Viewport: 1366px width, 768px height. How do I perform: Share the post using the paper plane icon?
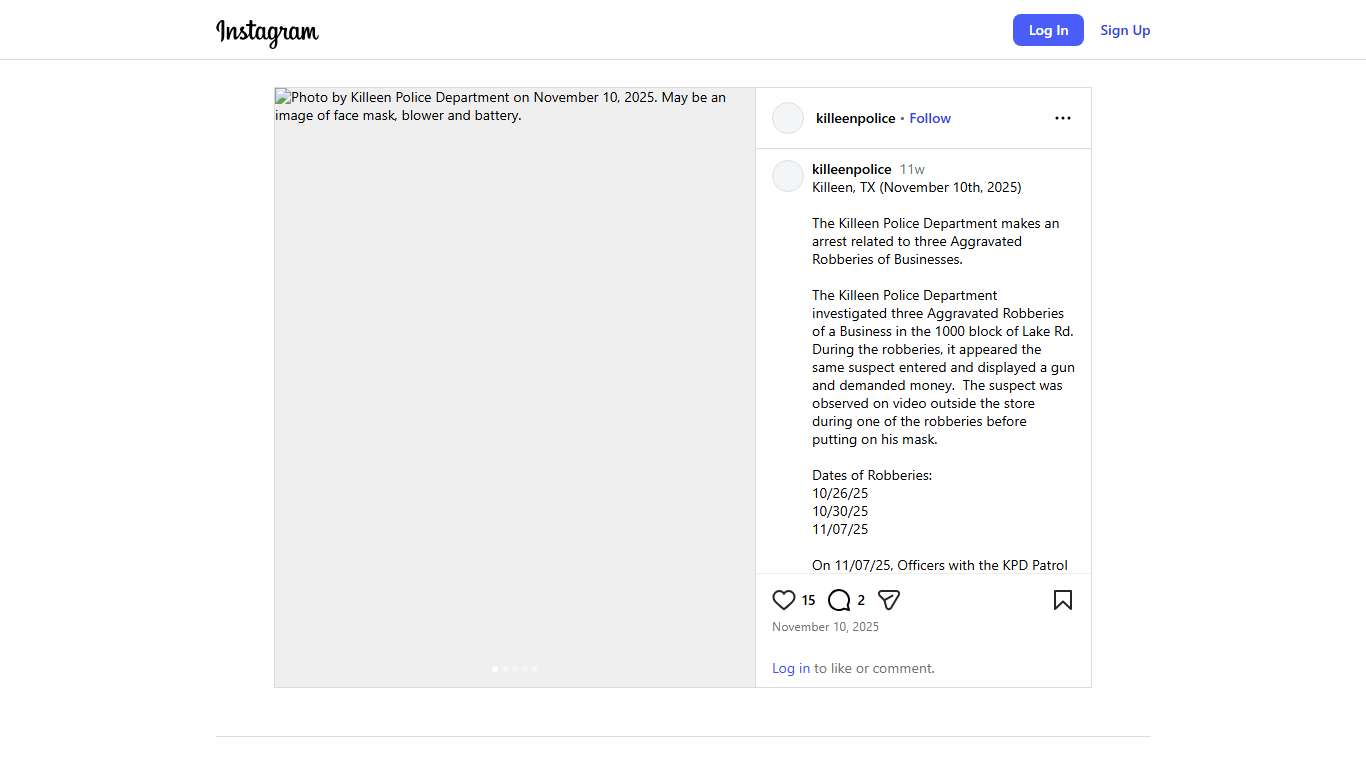[889, 600]
